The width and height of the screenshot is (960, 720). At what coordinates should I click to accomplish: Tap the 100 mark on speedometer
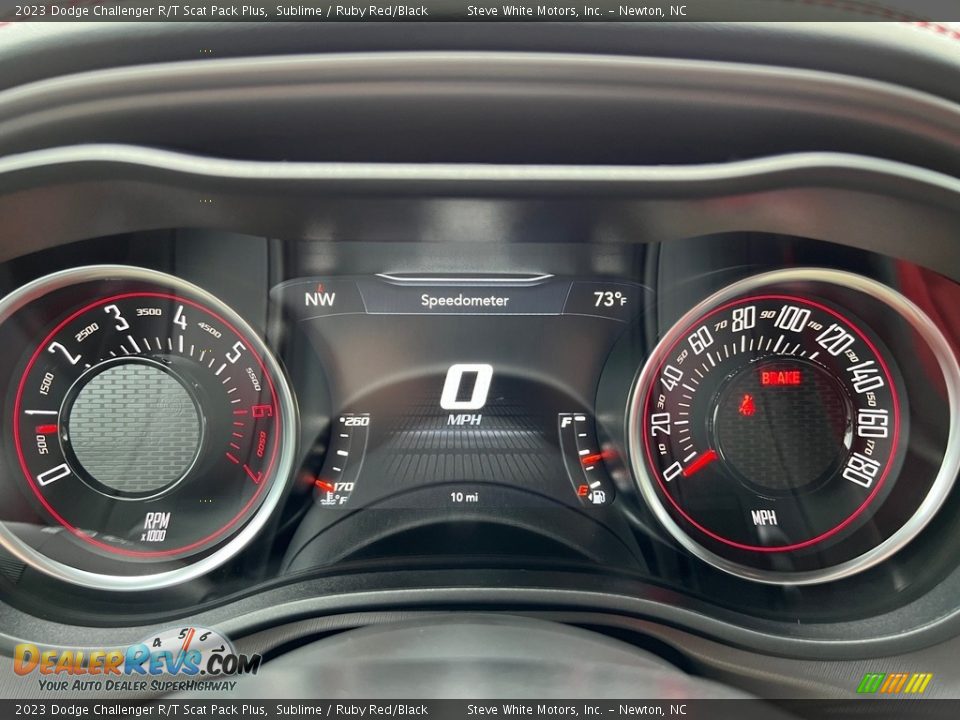click(x=792, y=319)
